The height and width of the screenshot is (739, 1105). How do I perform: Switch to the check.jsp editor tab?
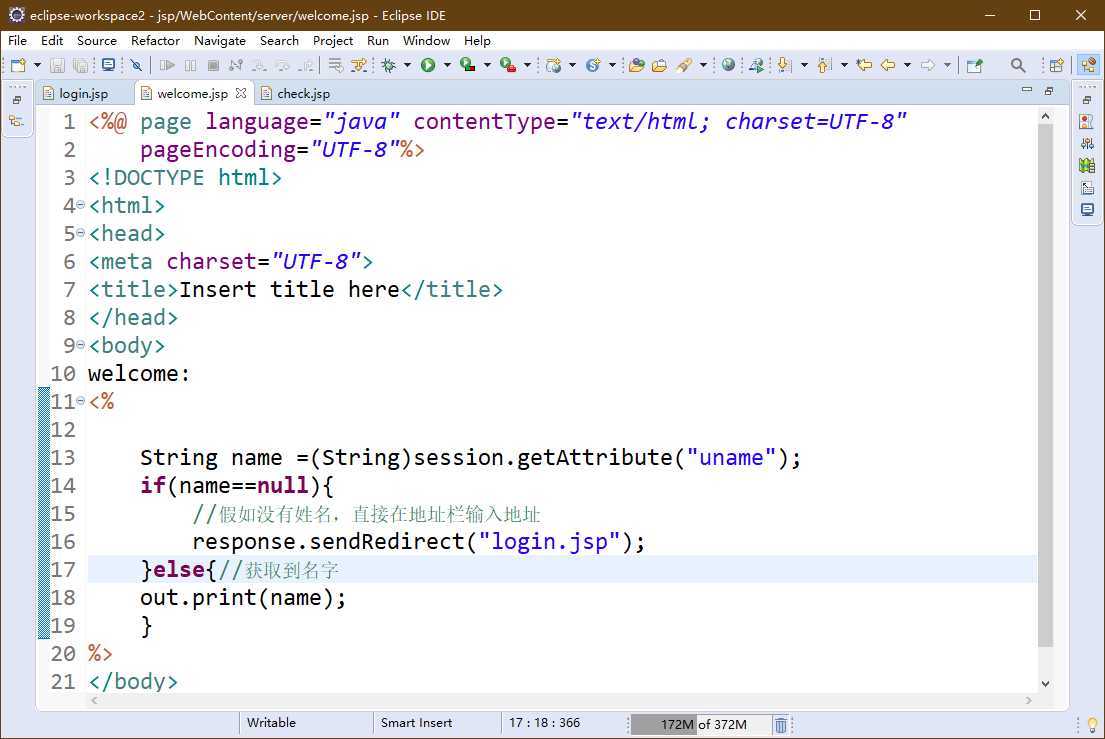pyautogui.click(x=295, y=93)
